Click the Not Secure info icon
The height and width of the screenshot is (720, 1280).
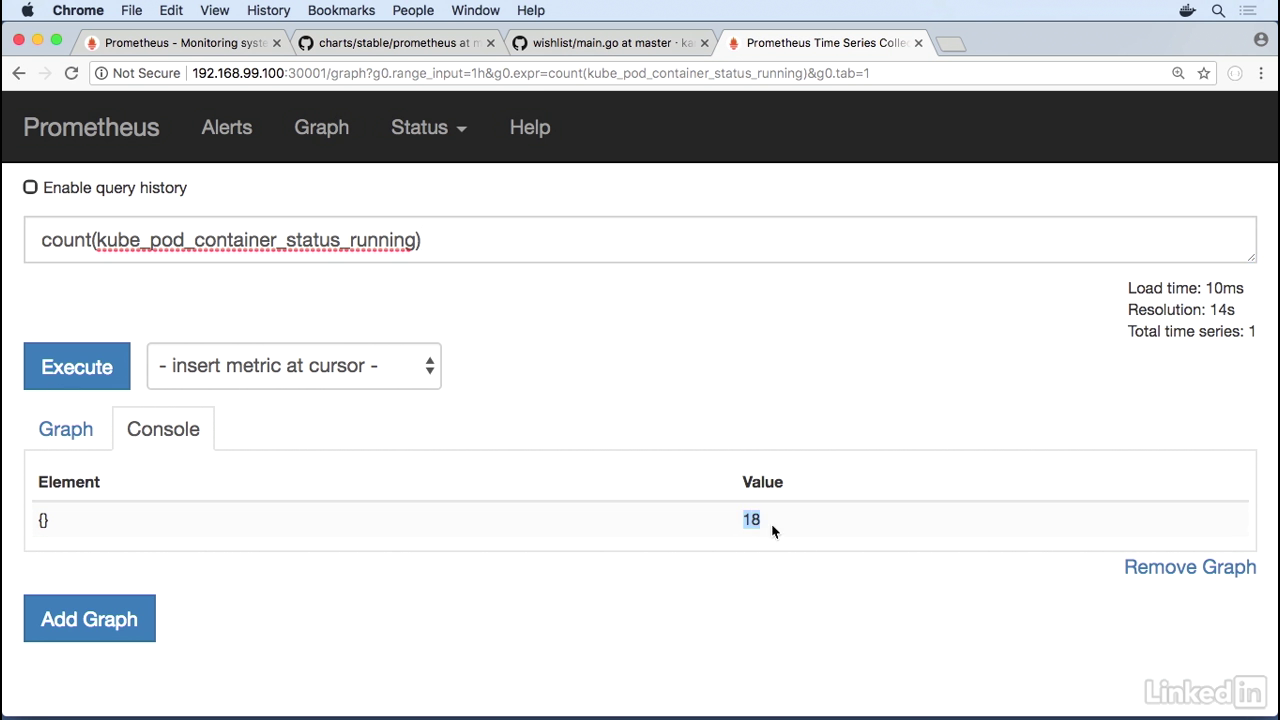pos(101,73)
